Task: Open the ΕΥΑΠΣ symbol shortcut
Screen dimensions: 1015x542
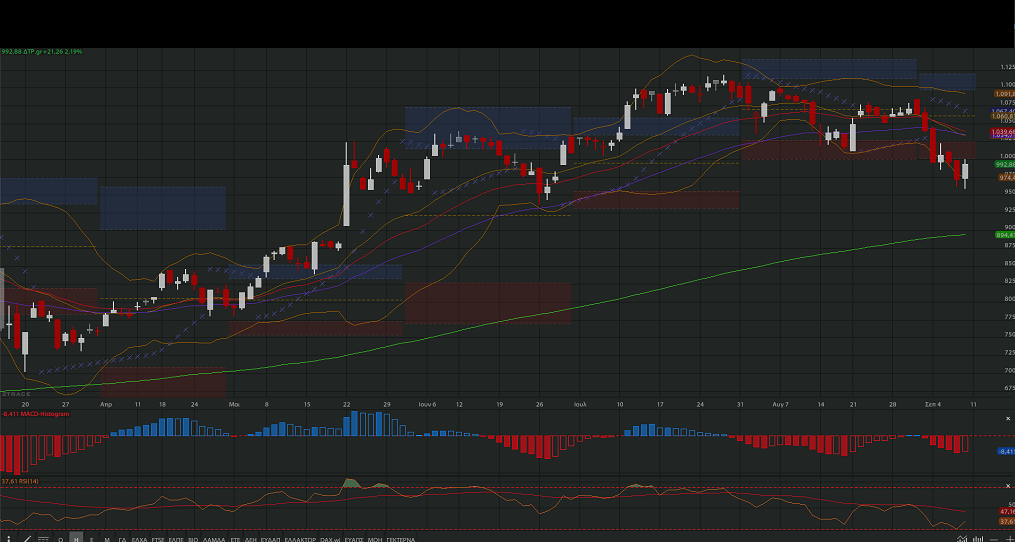Action: click(353, 539)
